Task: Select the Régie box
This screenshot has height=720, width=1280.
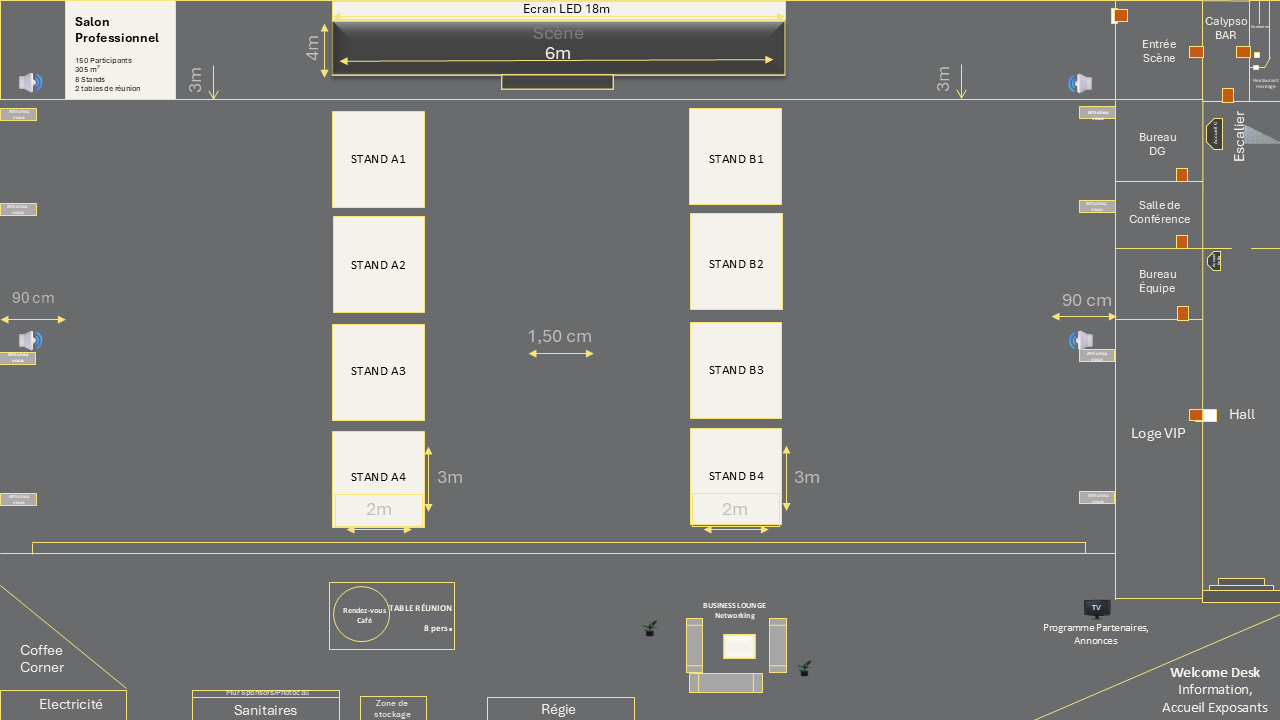Action: pos(560,709)
